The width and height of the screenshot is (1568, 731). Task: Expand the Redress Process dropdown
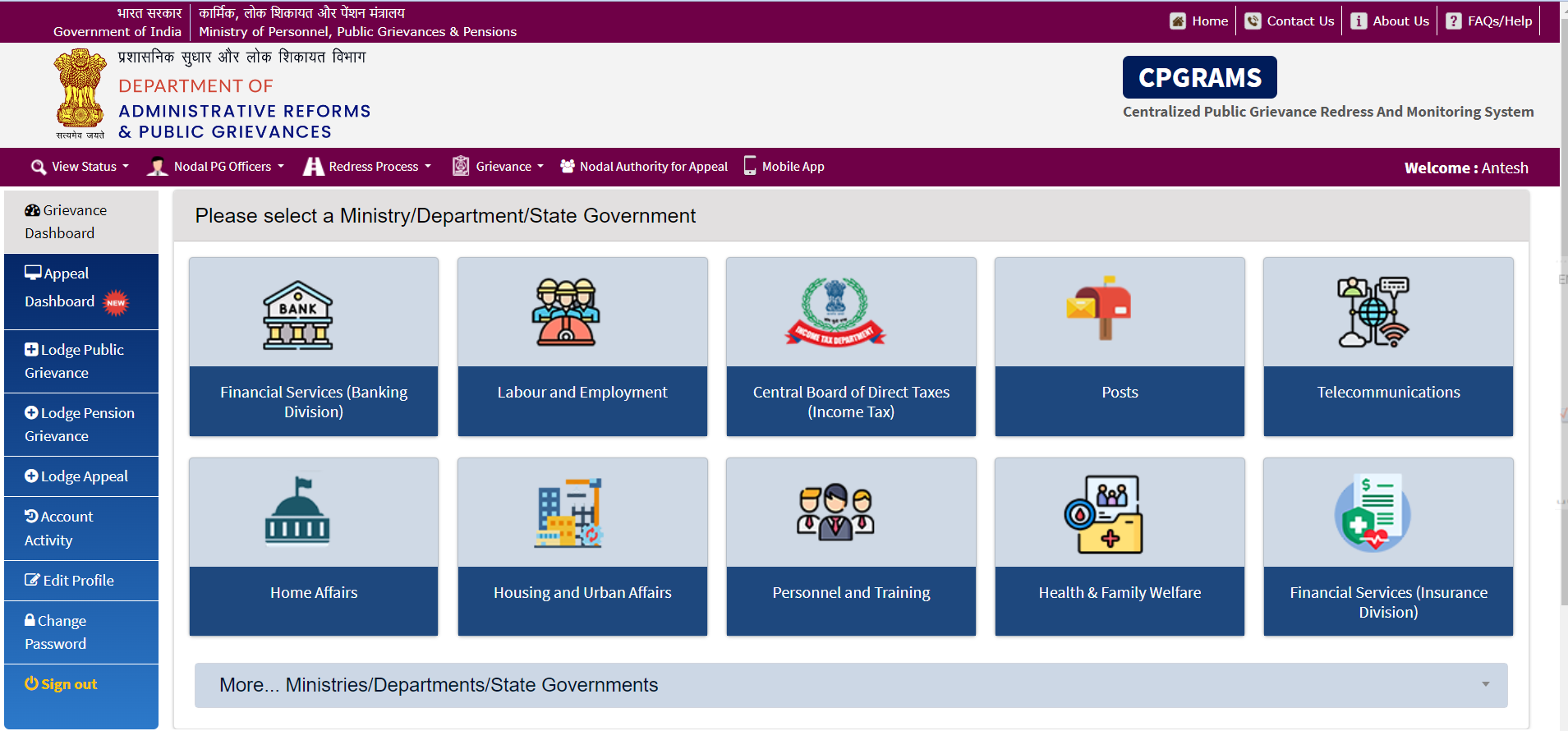click(367, 167)
